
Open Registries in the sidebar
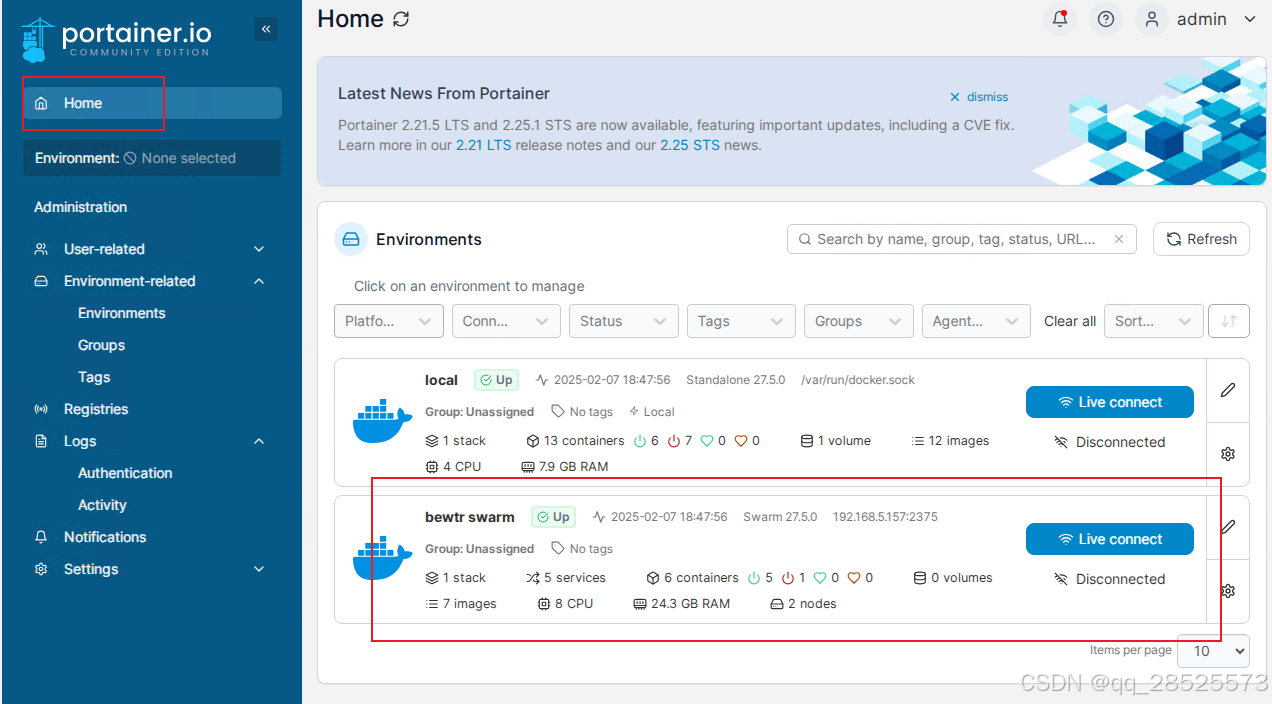pyautogui.click(x=96, y=409)
